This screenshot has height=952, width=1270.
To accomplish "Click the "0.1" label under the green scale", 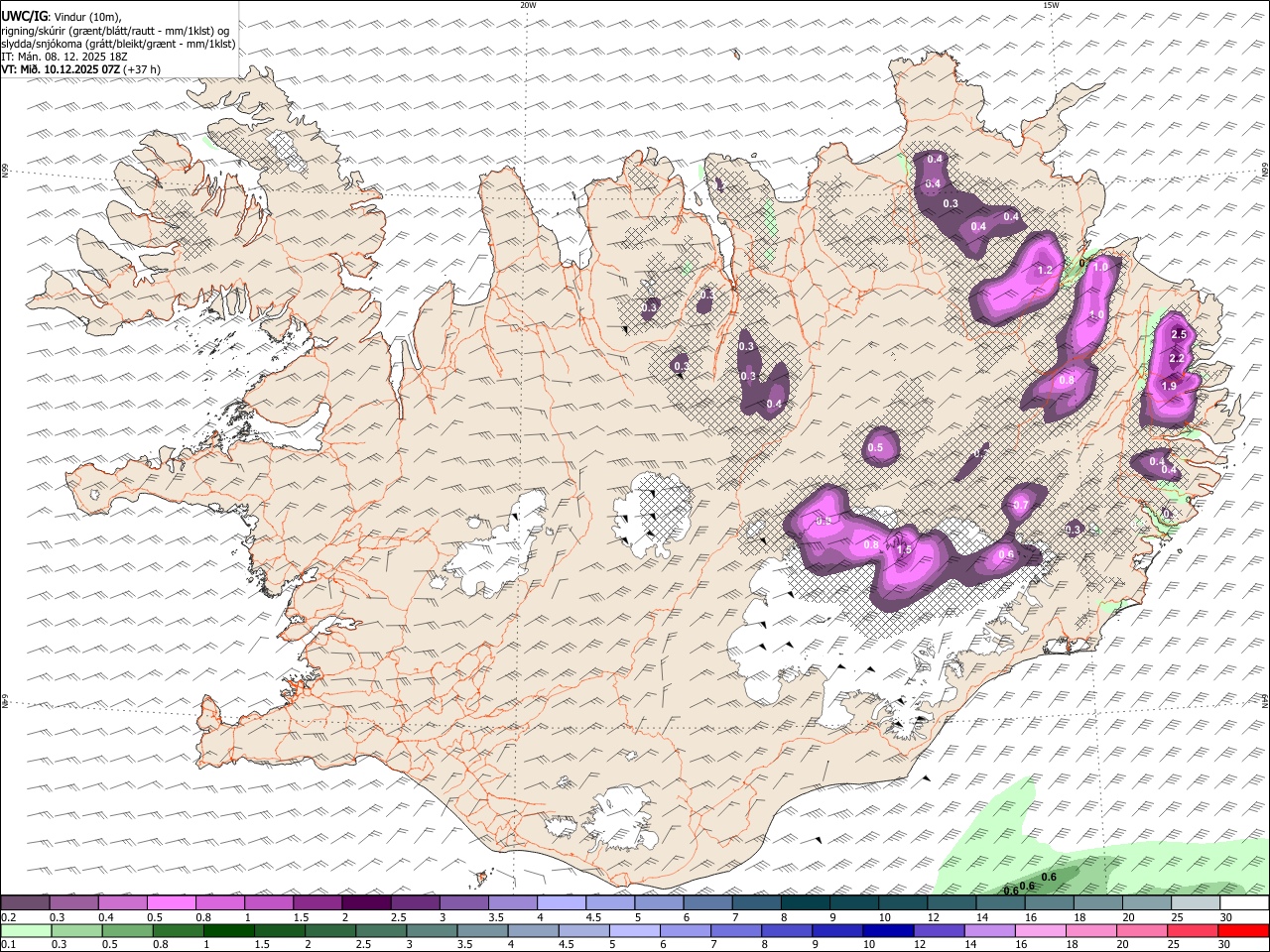I will click(x=7, y=945).
